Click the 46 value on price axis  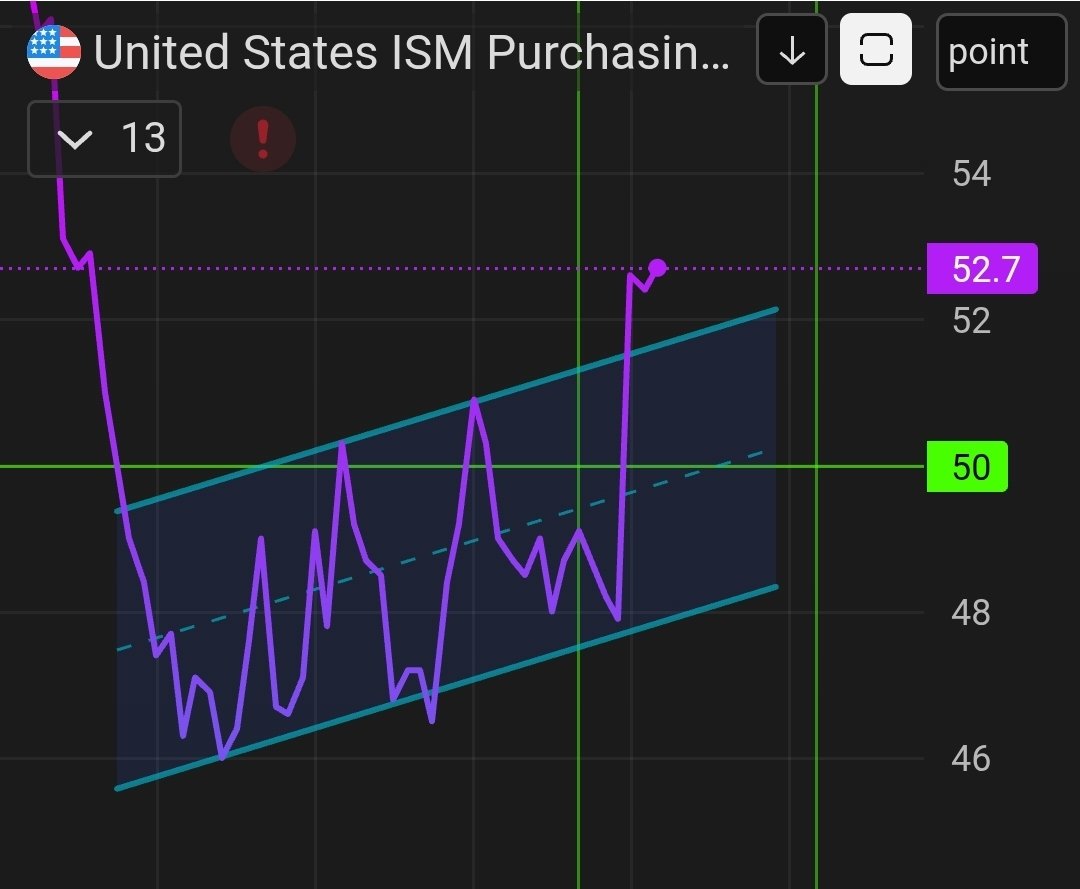point(971,759)
